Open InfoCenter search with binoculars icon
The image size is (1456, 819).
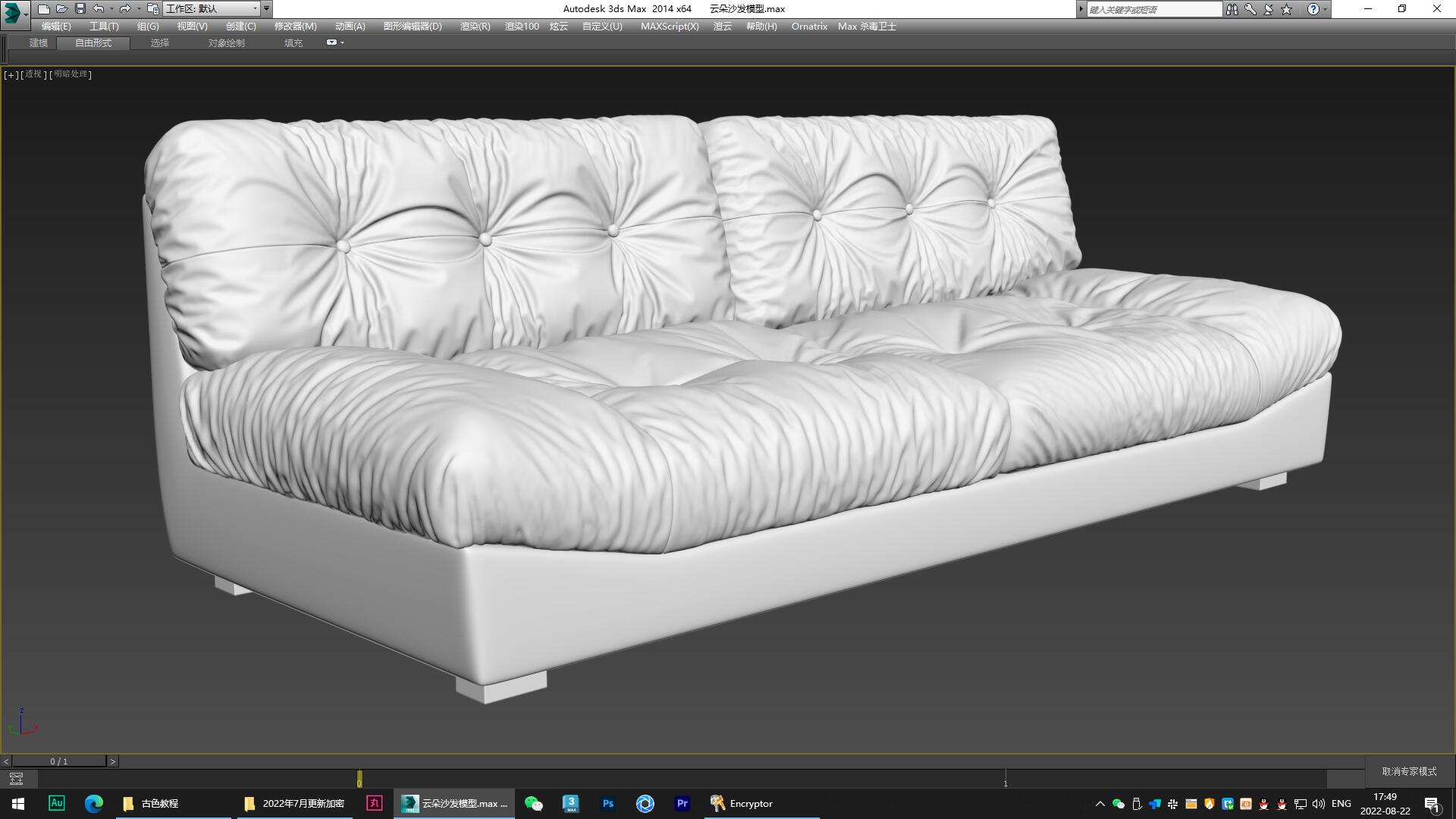click(1232, 9)
